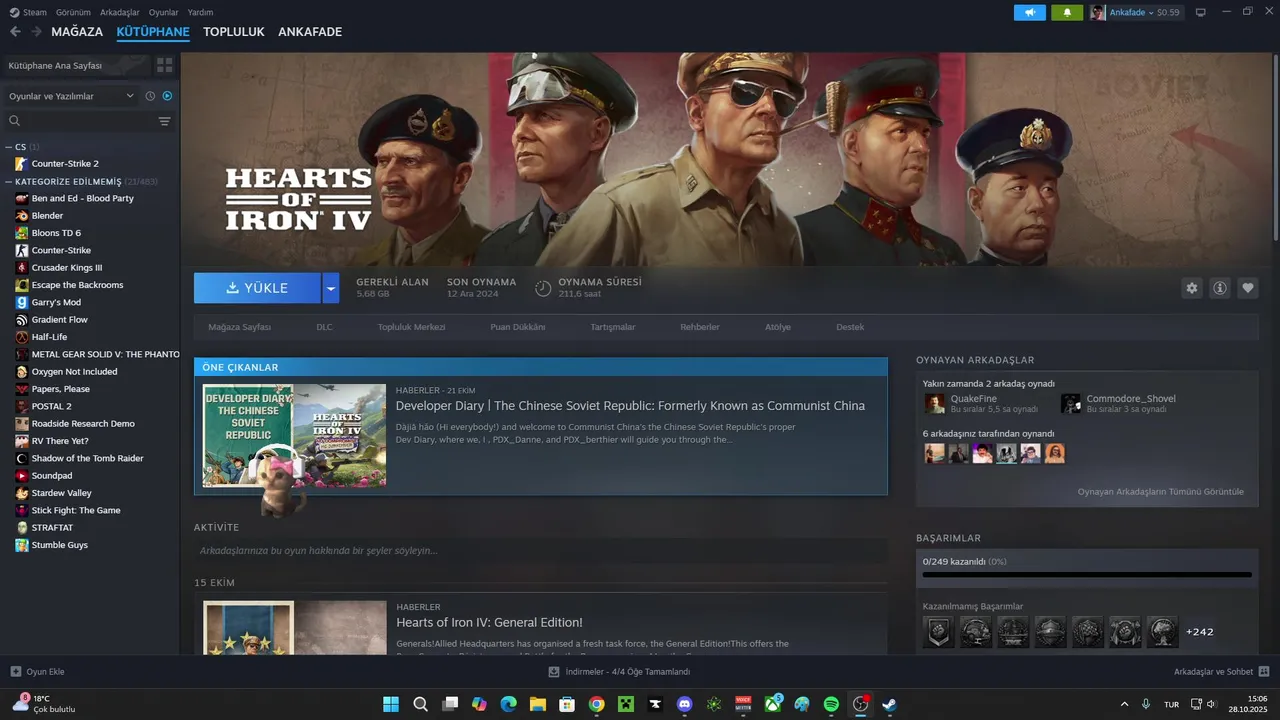Toggle the ready-to-play filter icon
The width and height of the screenshot is (1280, 720).
(x=167, y=96)
